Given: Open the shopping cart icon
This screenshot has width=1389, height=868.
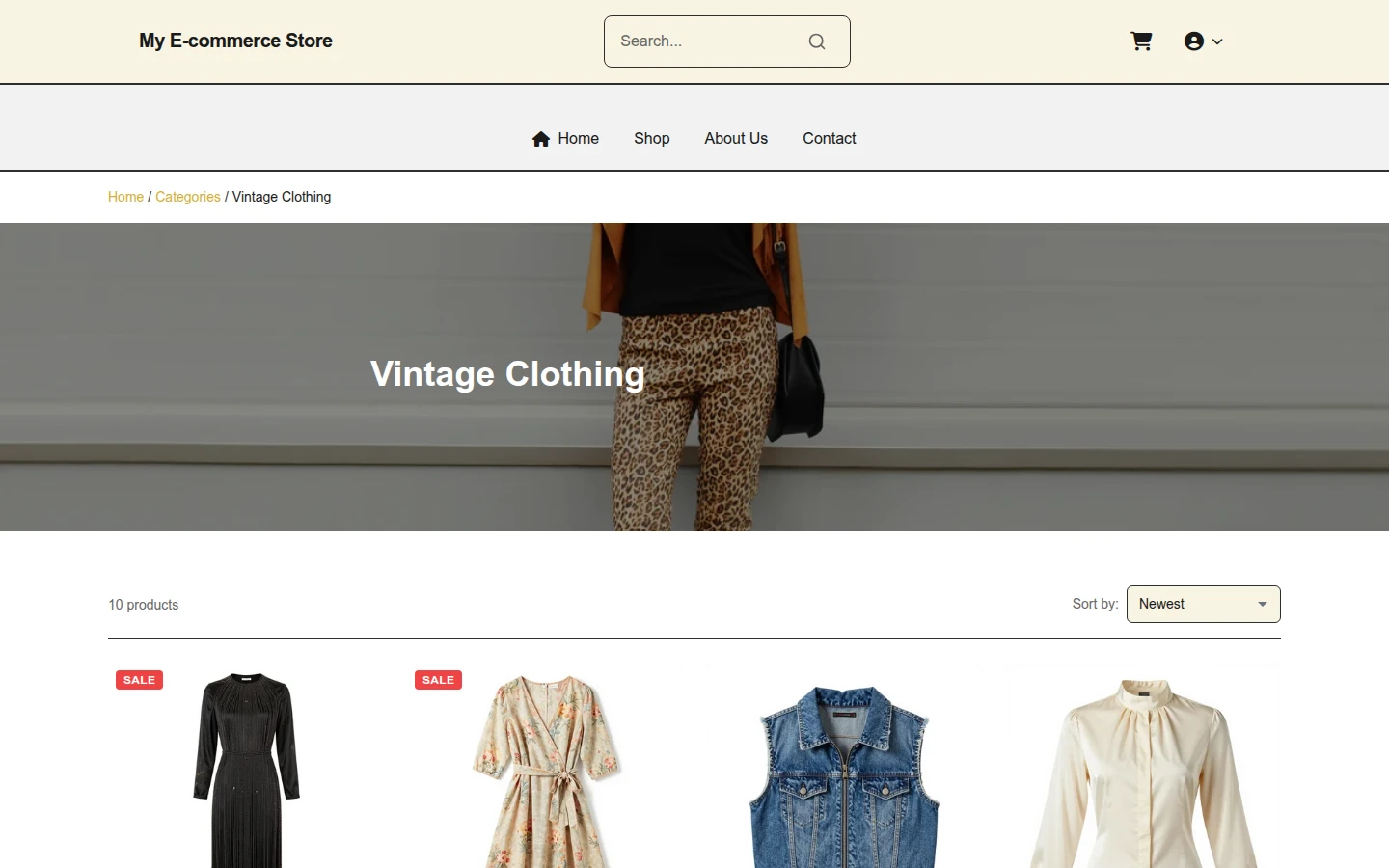Looking at the screenshot, I should click(x=1141, y=41).
